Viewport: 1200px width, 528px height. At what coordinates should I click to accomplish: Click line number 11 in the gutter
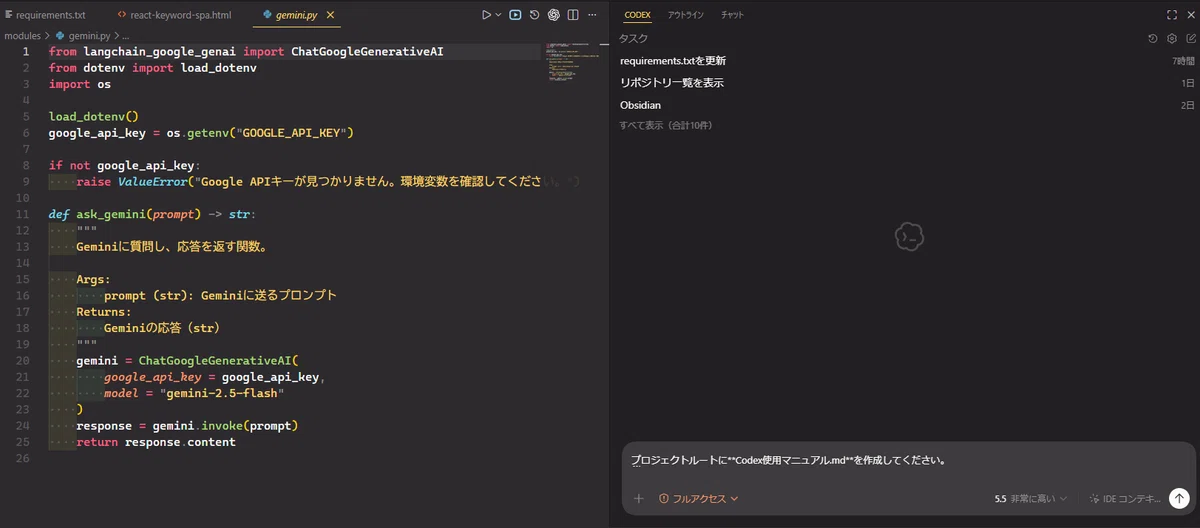click(25, 214)
